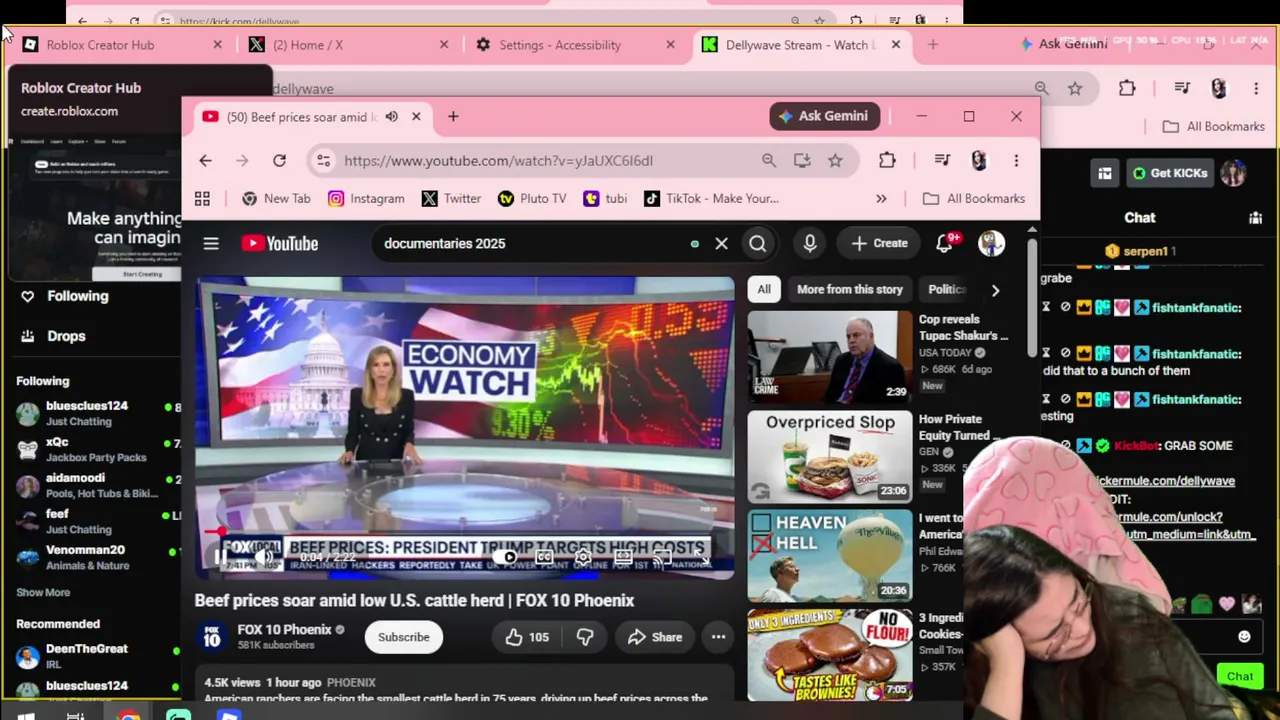1280x720 pixels.
Task: Open media controls icon in YouTube window
Action: [942, 160]
